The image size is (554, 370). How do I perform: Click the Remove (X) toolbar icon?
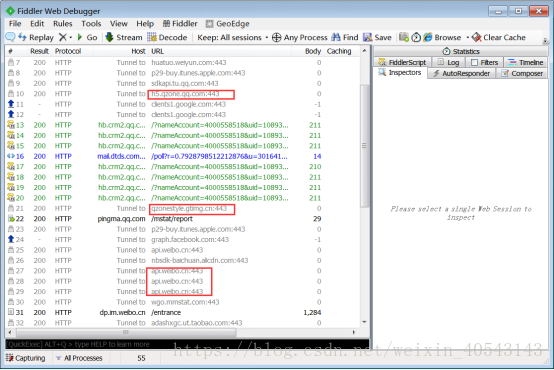click(x=63, y=37)
